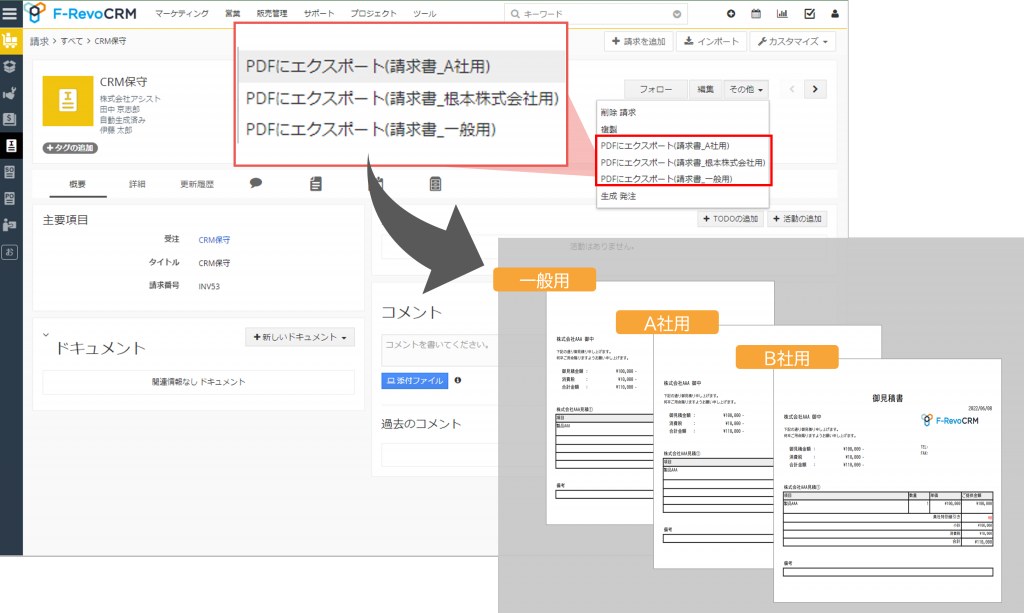Go to previous record arrow
Screen dimensions: 1024x613
point(792,89)
